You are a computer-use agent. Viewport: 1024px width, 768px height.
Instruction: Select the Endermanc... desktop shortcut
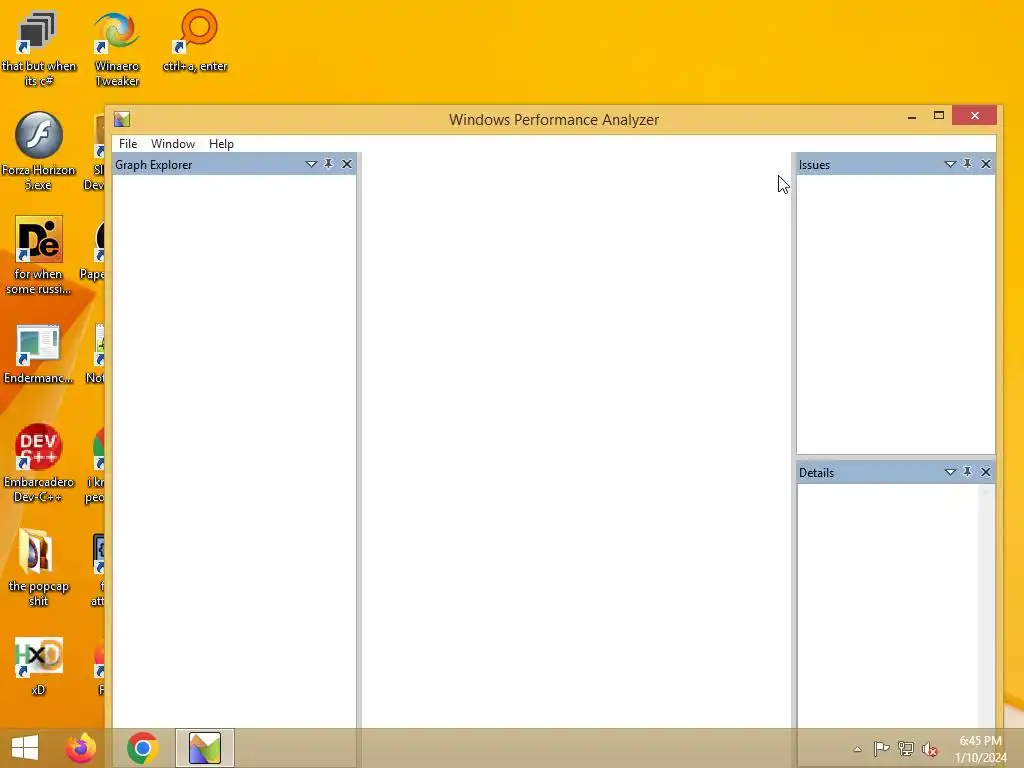pos(39,354)
